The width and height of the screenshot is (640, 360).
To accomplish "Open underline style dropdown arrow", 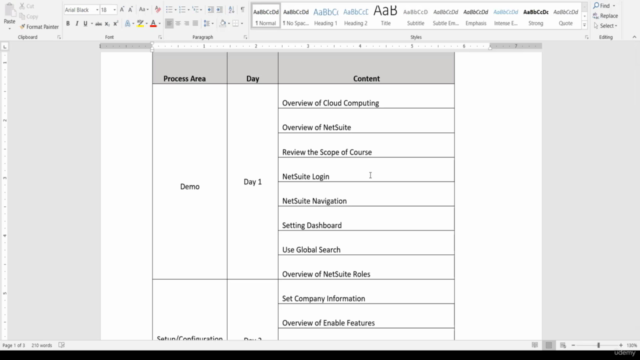I will 91,24.
